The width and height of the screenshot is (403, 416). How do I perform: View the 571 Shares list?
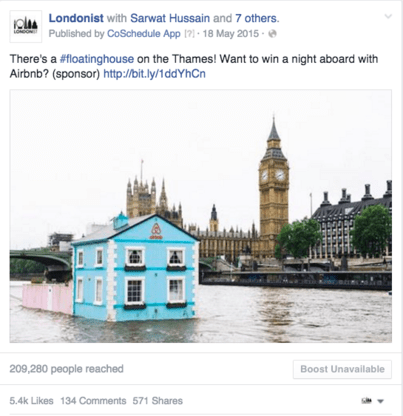click(158, 401)
